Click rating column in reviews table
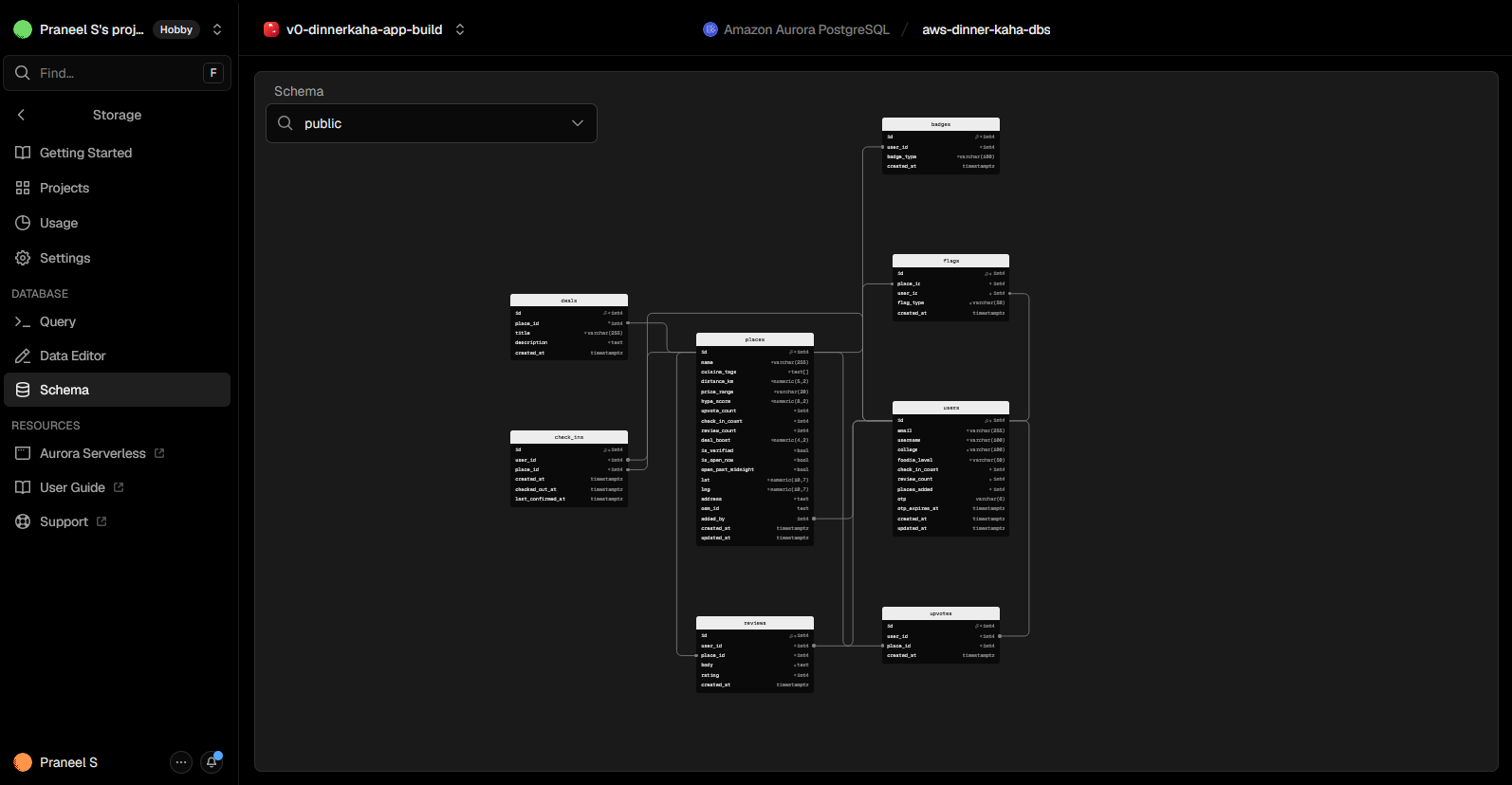Image resolution: width=1512 pixels, height=785 pixels. point(755,675)
